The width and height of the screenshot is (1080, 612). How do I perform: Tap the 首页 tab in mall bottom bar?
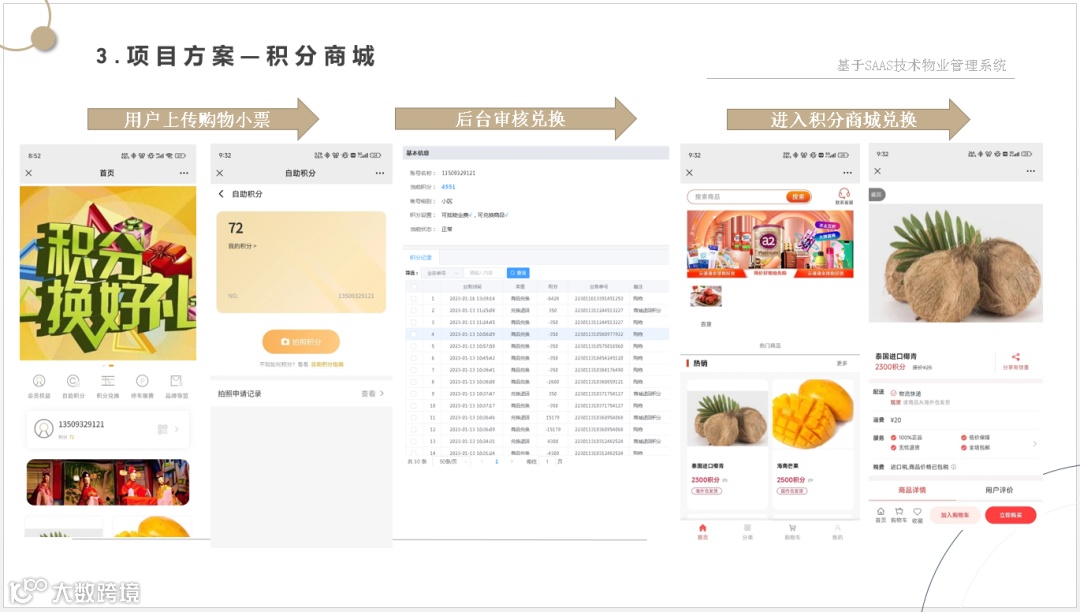click(x=703, y=531)
